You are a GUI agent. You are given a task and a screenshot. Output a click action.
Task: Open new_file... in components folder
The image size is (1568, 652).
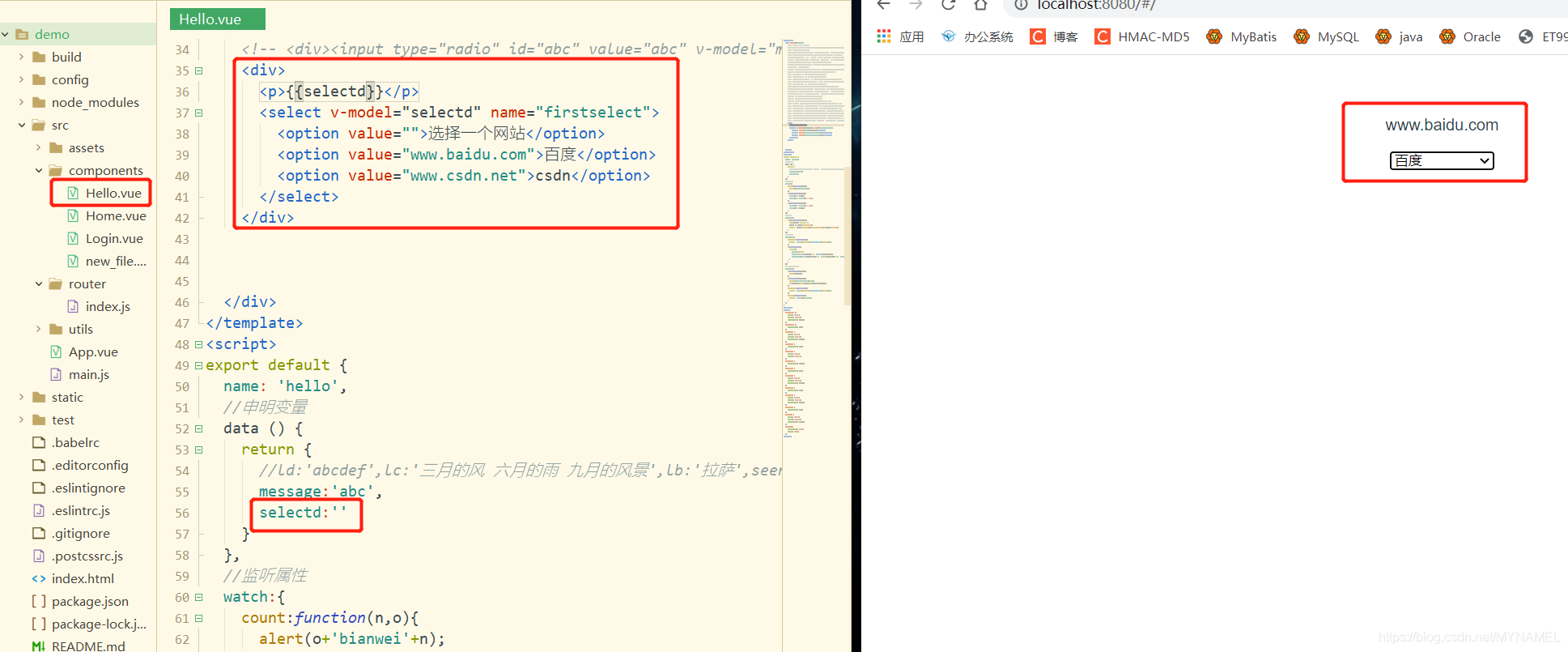pyautogui.click(x=116, y=261)
